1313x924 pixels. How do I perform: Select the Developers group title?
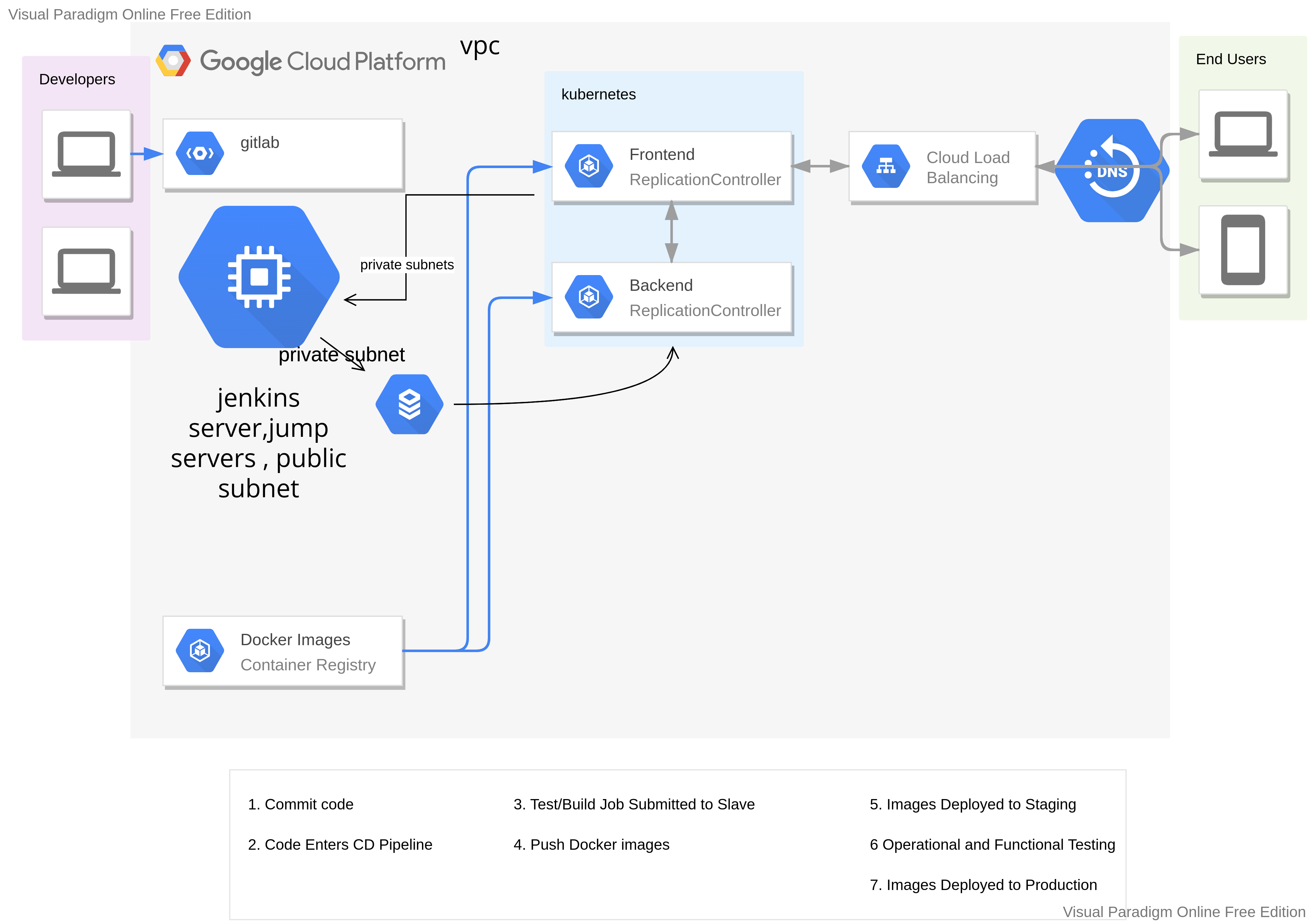click(x=77, y=80)
